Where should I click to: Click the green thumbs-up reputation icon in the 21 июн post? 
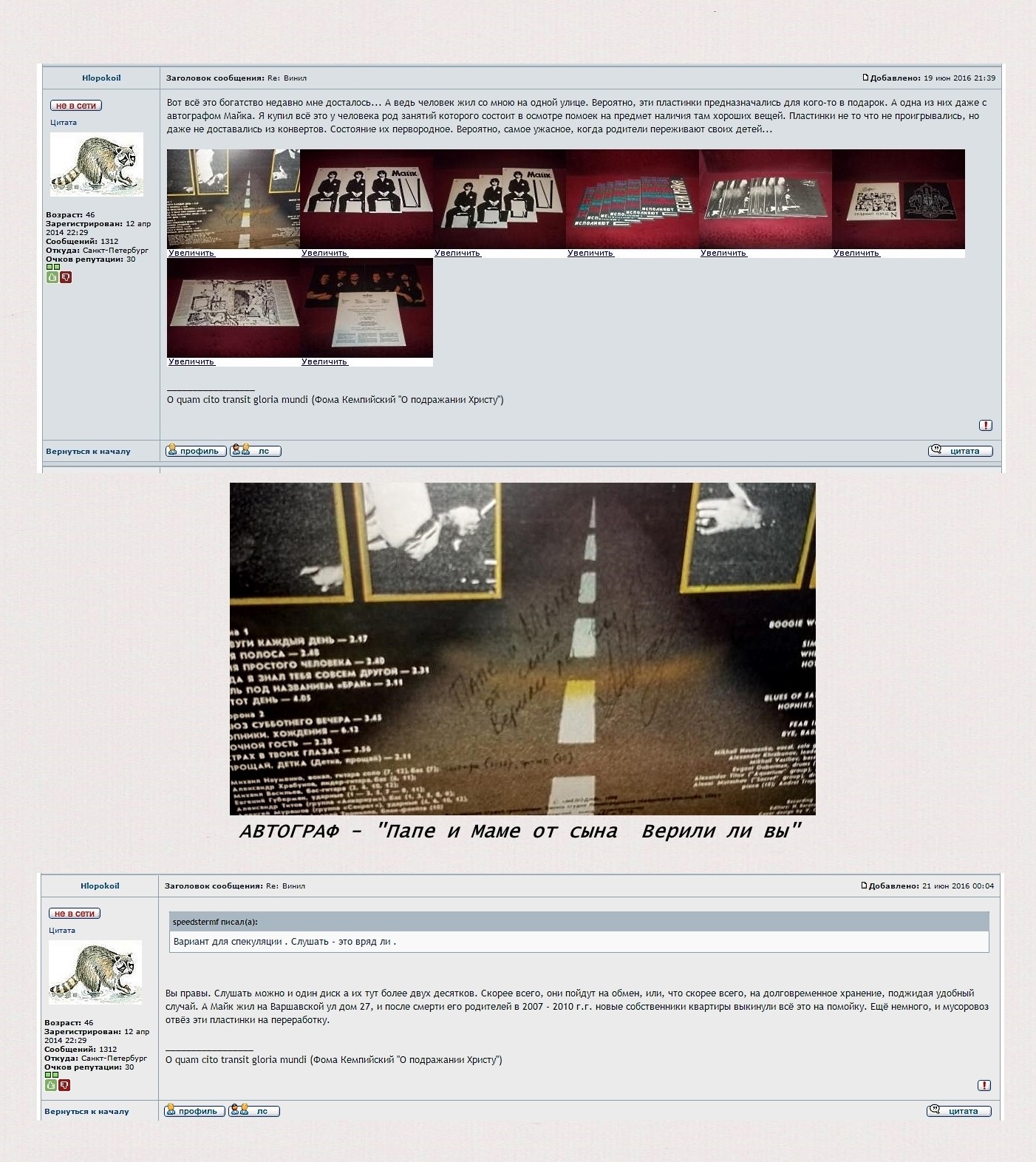pyautogui.click(x=51, y=1085)
